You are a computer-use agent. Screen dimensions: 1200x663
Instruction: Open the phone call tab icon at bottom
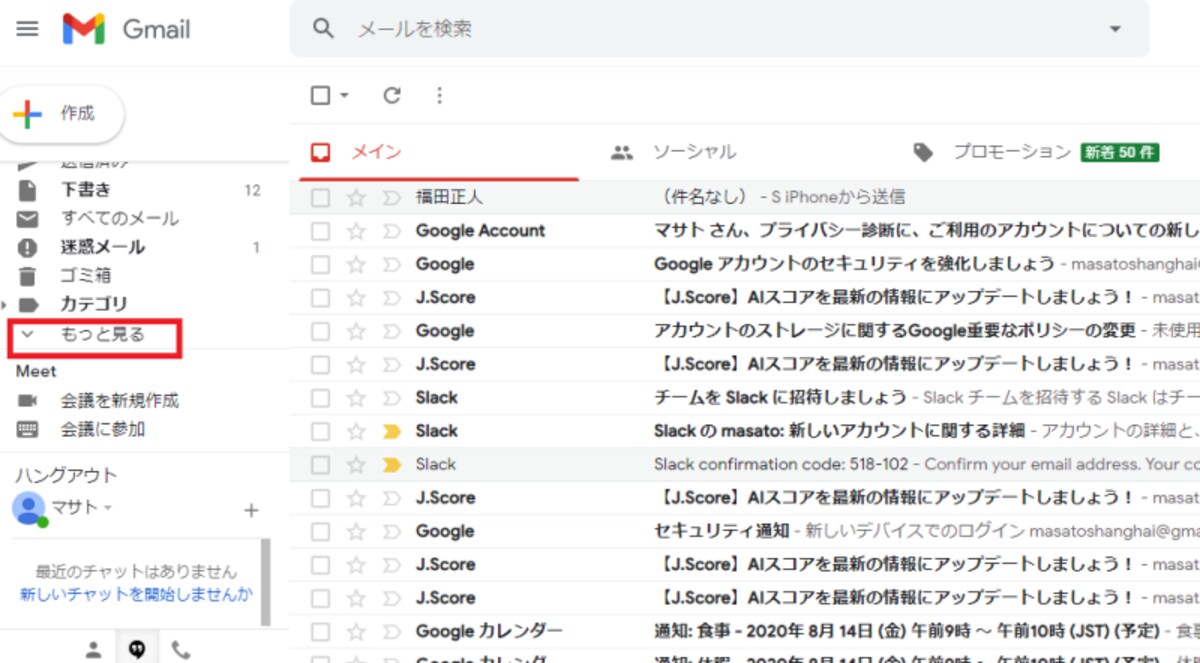[x=181, y=649]
